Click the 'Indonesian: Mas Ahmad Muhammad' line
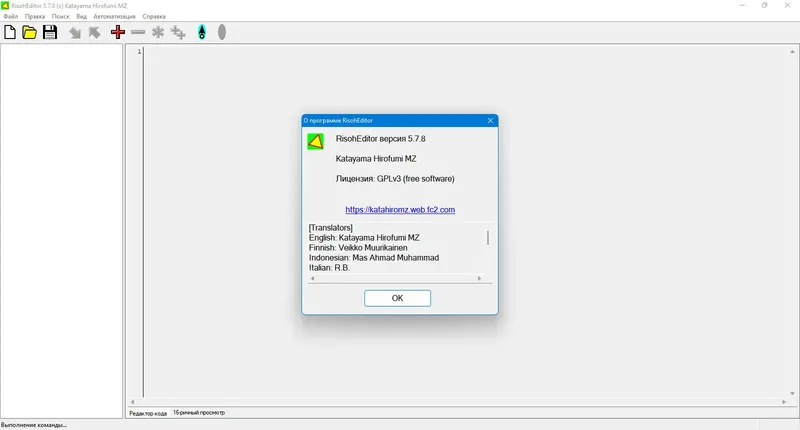Screen dimensions: 800x430 click(x=373, y=258)
